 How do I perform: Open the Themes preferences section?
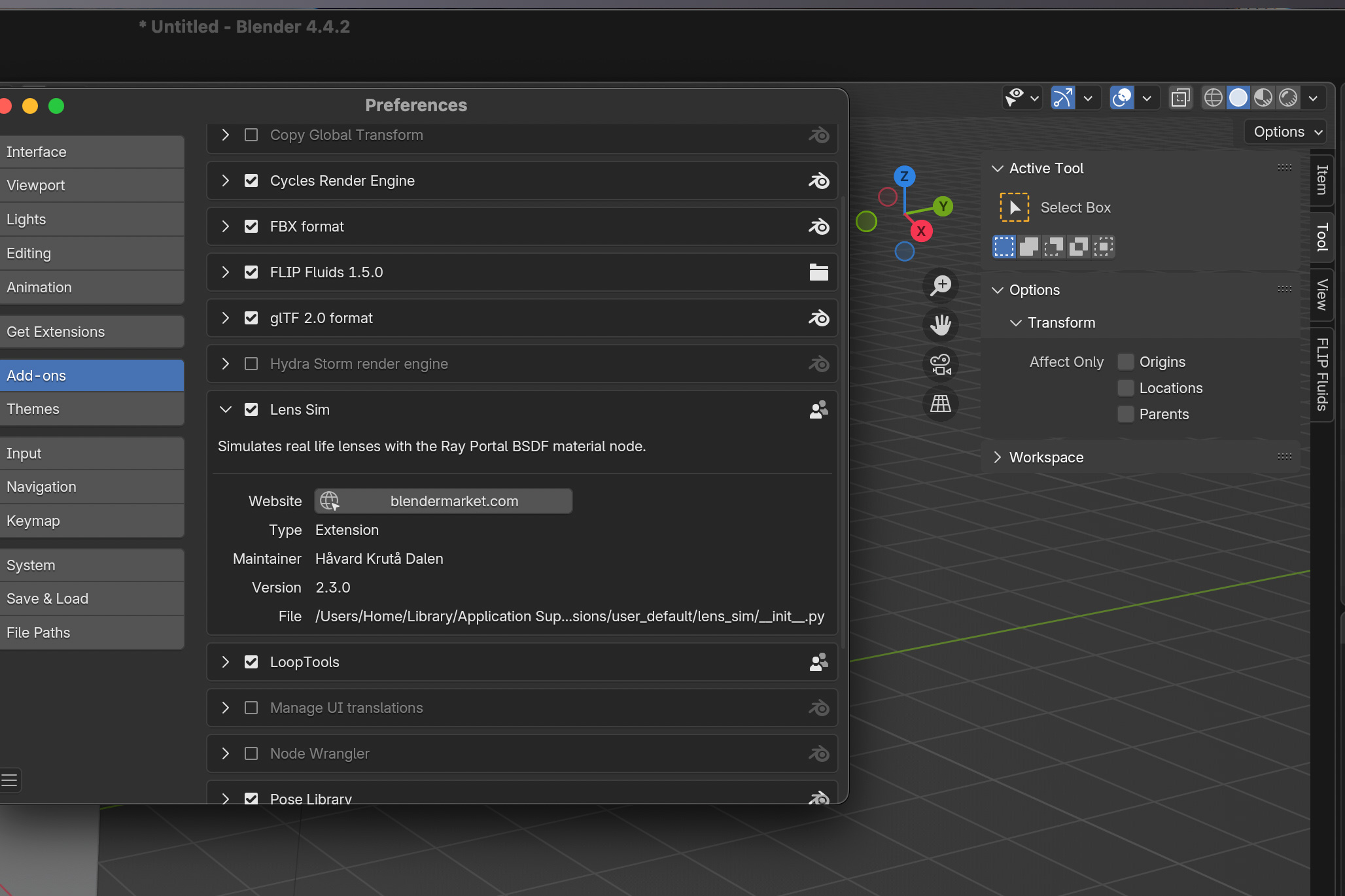click(92, 409)
